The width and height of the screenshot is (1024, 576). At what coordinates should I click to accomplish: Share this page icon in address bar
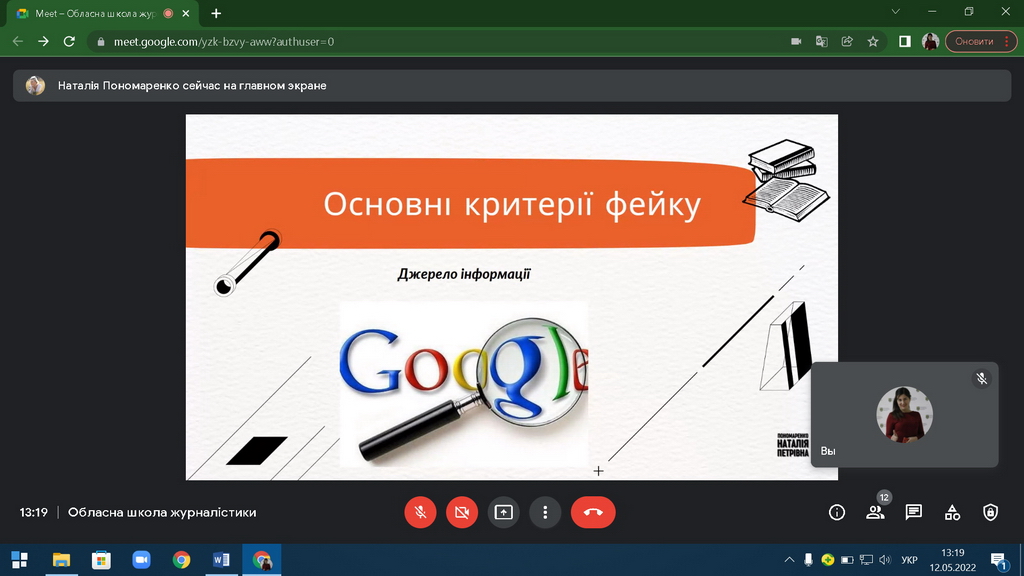tap(847, 42)
